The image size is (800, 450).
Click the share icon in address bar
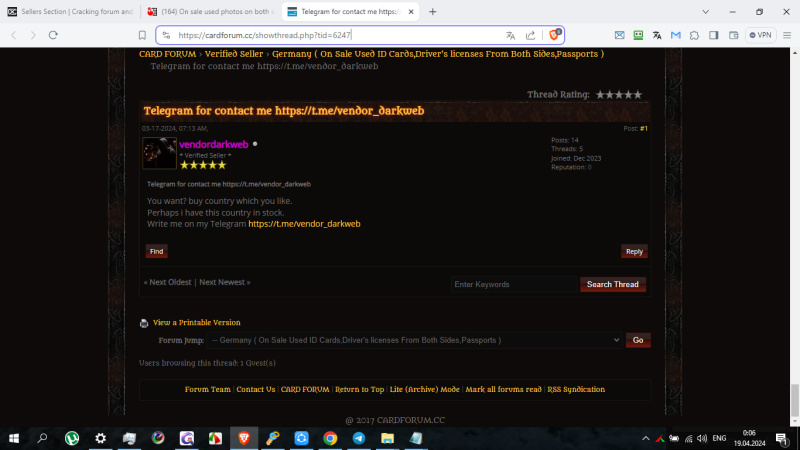530,35
